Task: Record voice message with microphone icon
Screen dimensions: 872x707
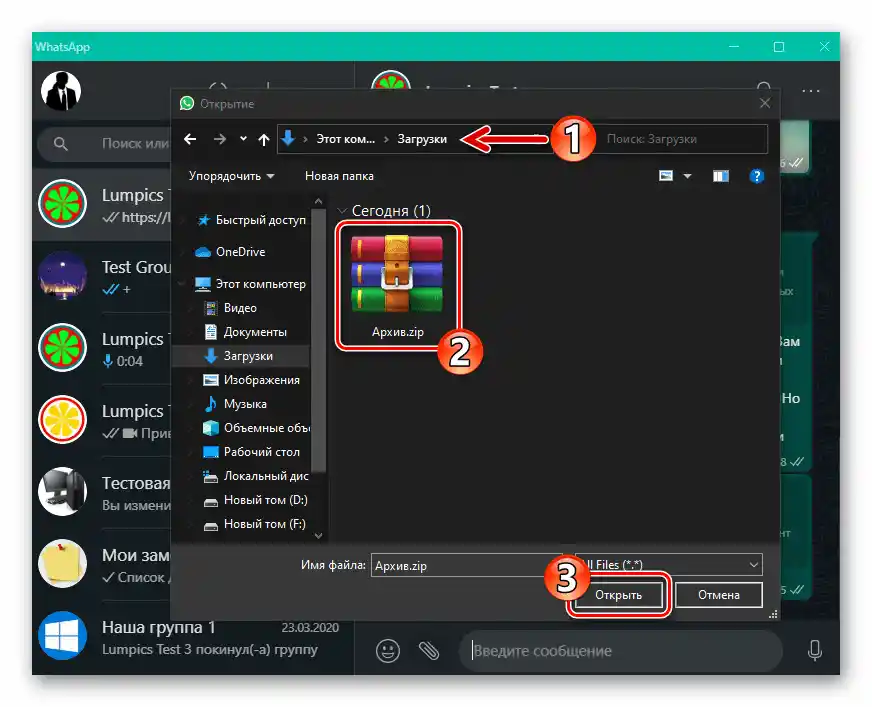Action: point(815,650)
